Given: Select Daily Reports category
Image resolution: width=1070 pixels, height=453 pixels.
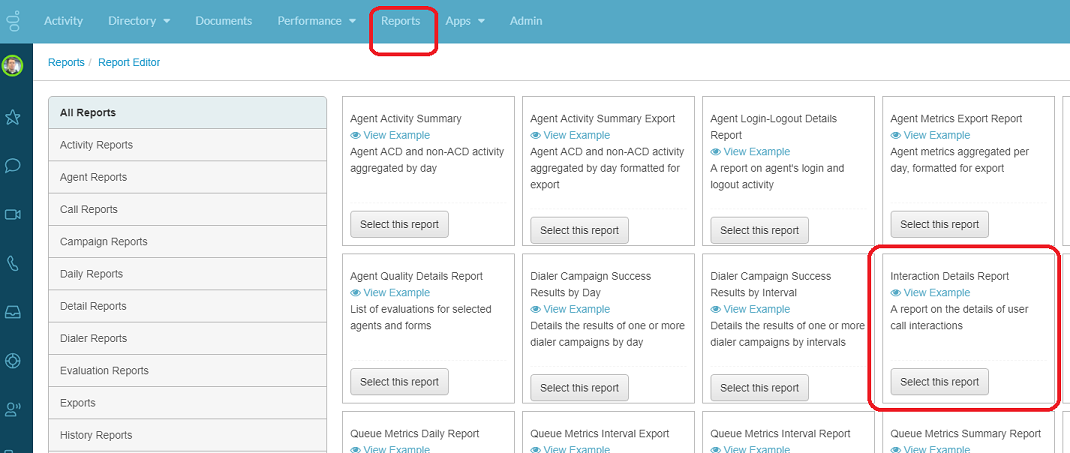Looking at the screenshot, I should tap(188, 274).
